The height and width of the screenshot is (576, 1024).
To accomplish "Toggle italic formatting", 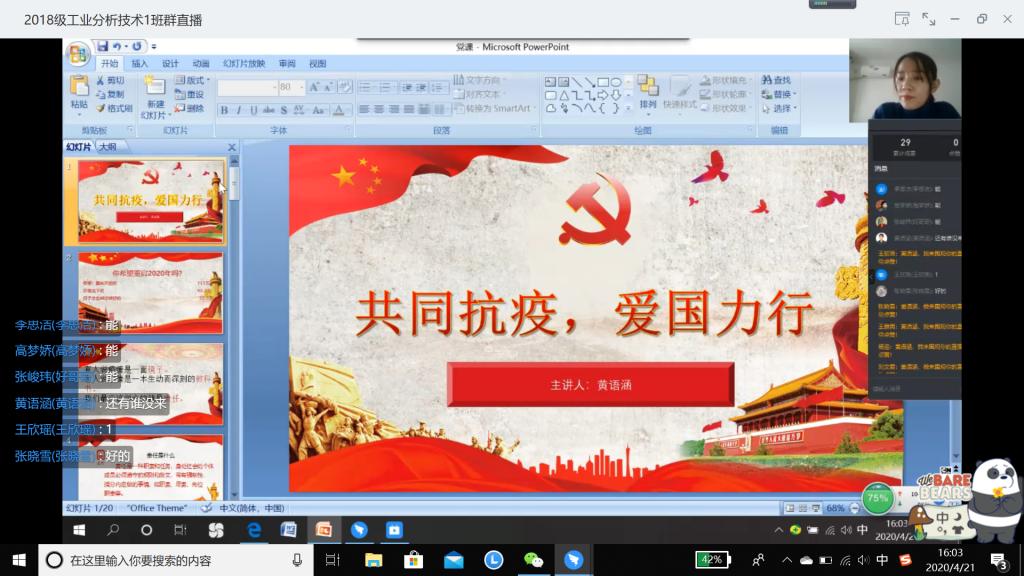I will pos(239,110).
